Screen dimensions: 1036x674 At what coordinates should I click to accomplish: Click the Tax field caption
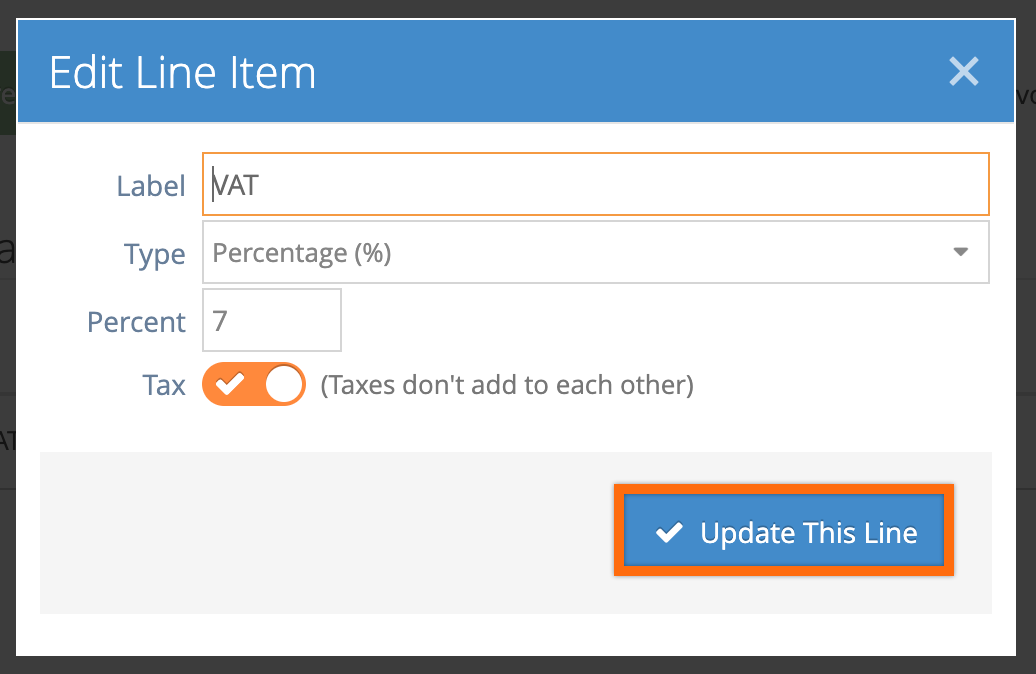point(164,385)
